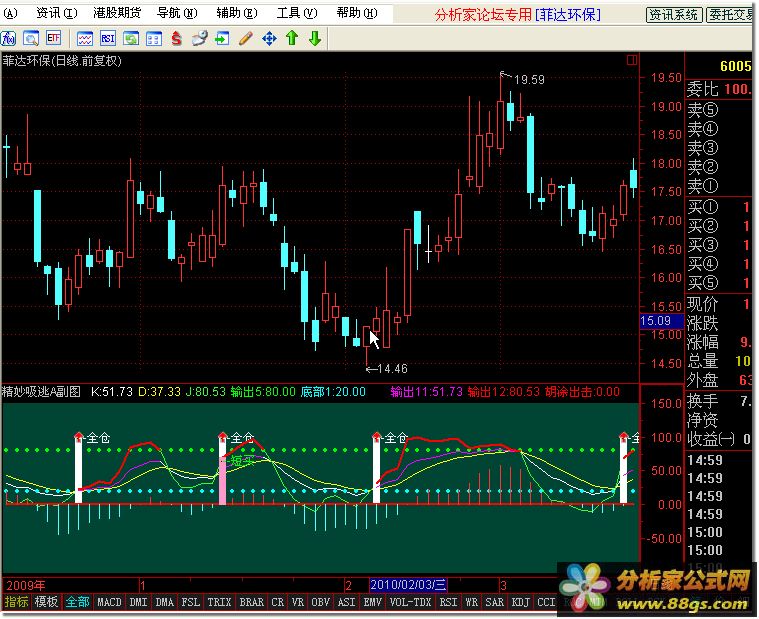Open the multi-window grid layout icon
The width and height of the screenshot is (759, 619).
[154, 38]
